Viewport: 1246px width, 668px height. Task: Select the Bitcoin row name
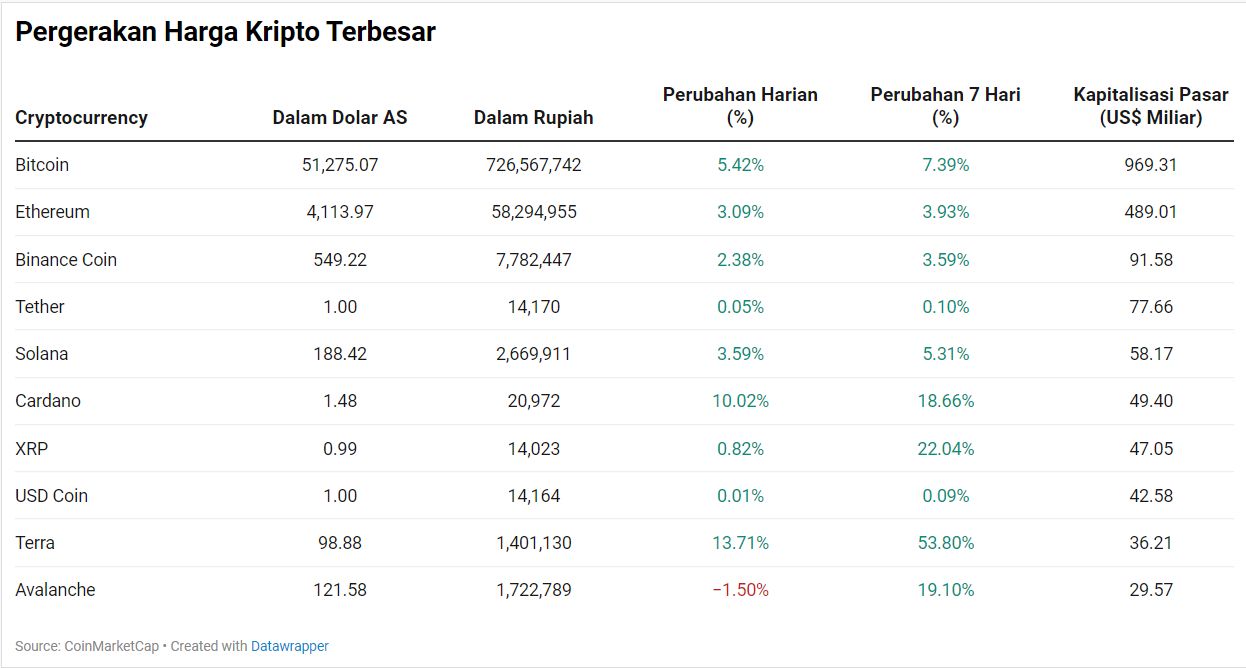42,165
